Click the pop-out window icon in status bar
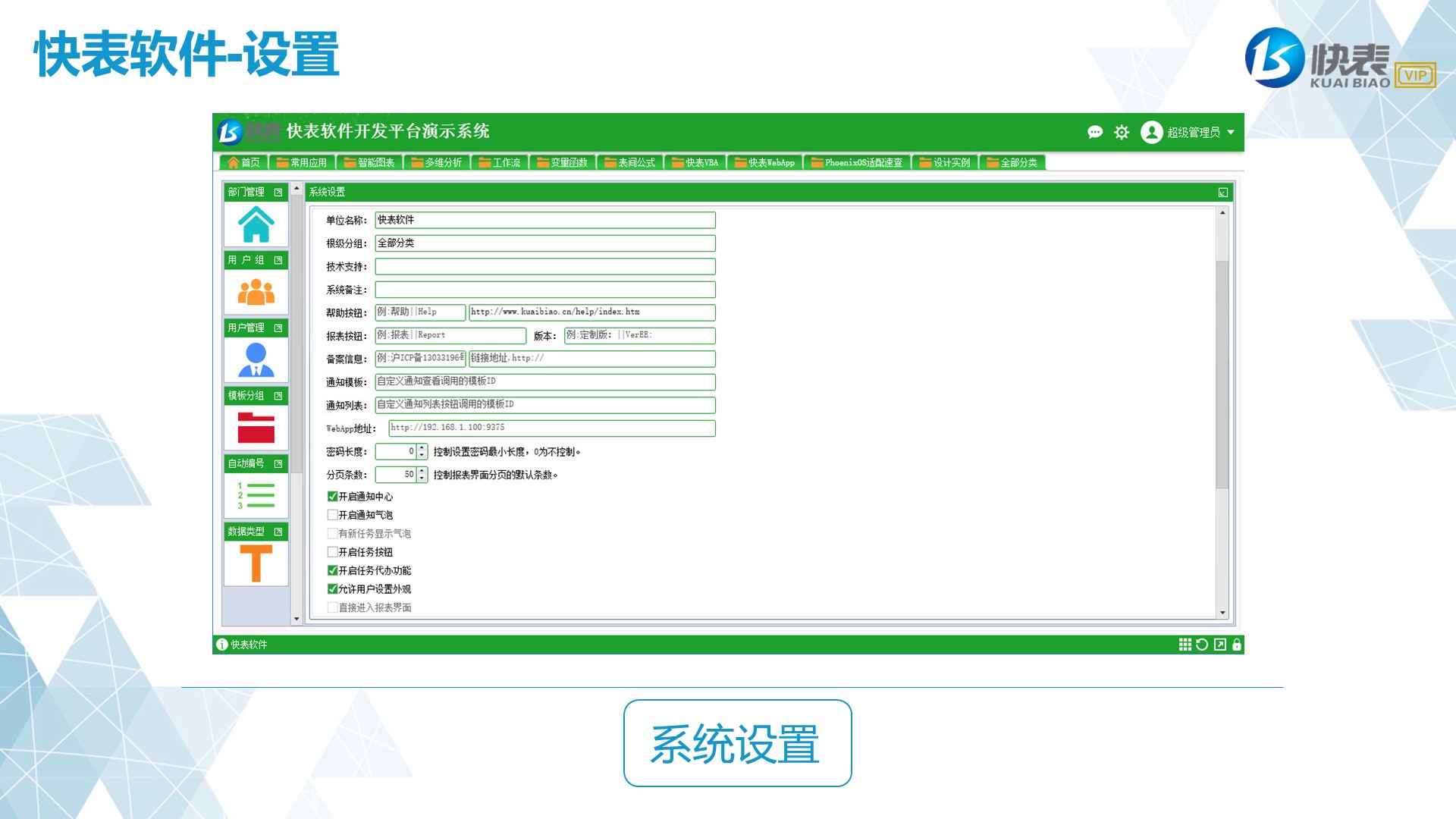This screenshot has width=1456, height=819. click(x=1219, y=645)
